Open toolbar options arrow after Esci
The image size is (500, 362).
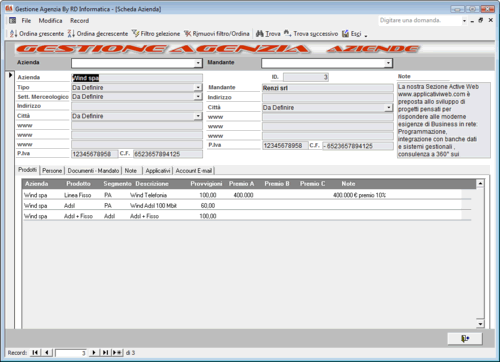pos(366,35)
